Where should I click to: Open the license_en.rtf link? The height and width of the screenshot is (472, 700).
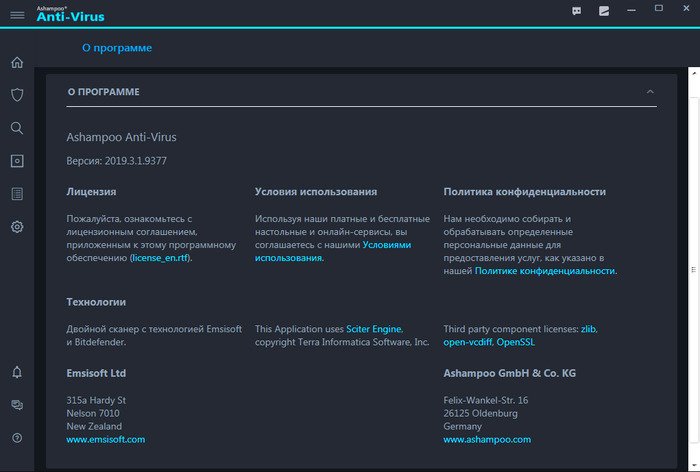coord(161,257)
